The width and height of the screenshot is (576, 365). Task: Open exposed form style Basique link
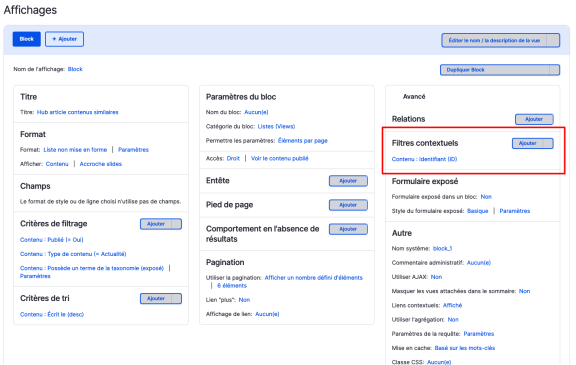click(478, 211)
